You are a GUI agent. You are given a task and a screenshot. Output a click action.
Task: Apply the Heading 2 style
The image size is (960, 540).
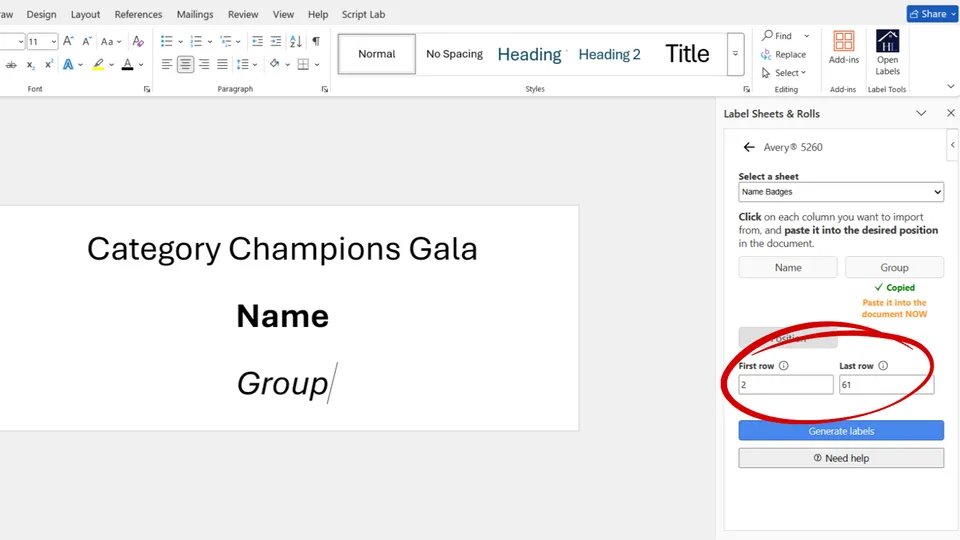(609, 54)
